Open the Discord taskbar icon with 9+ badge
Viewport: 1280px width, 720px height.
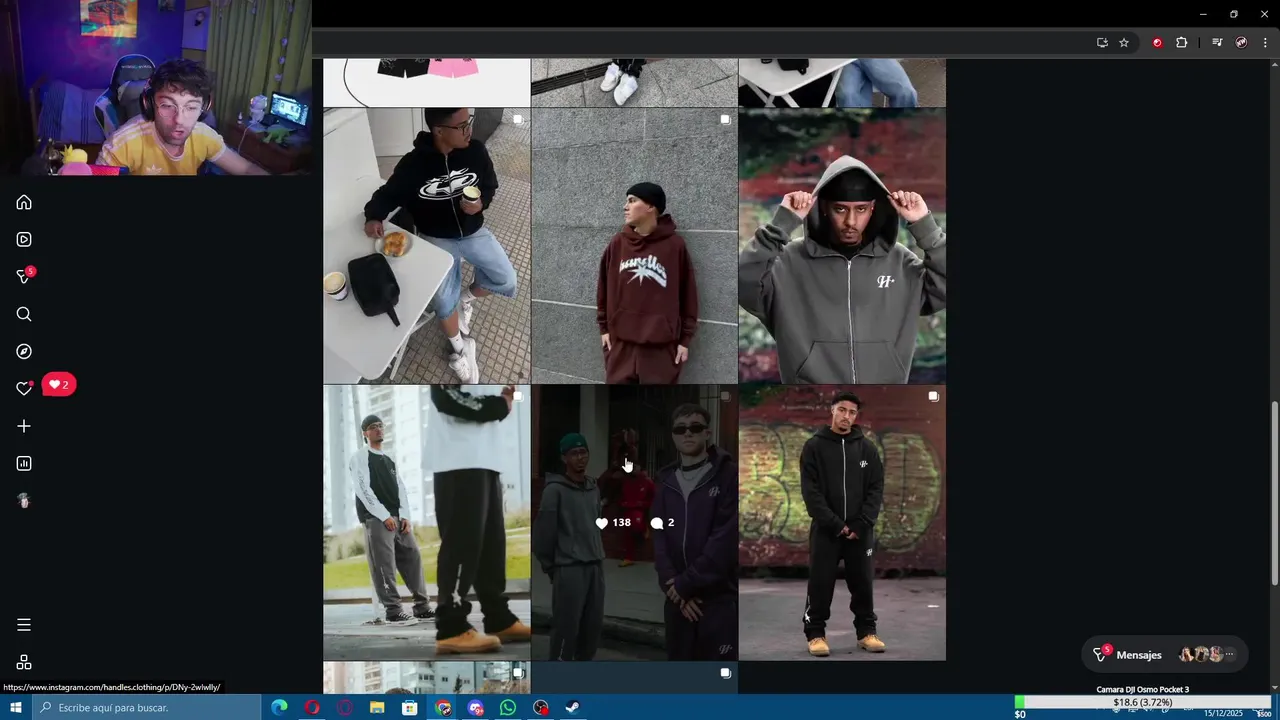[x=476, y=708]
